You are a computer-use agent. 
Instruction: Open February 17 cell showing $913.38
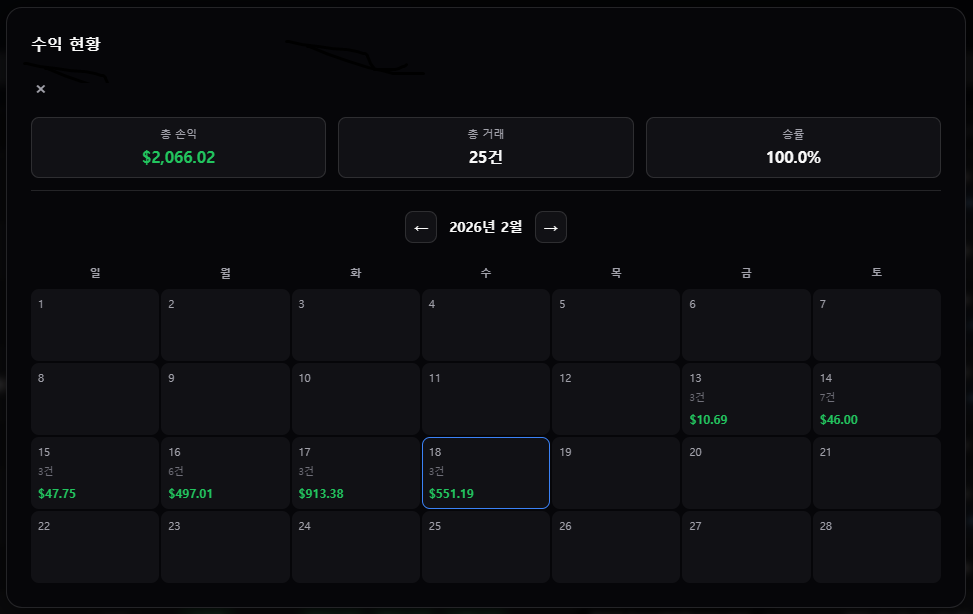click(x=355, y=473)
